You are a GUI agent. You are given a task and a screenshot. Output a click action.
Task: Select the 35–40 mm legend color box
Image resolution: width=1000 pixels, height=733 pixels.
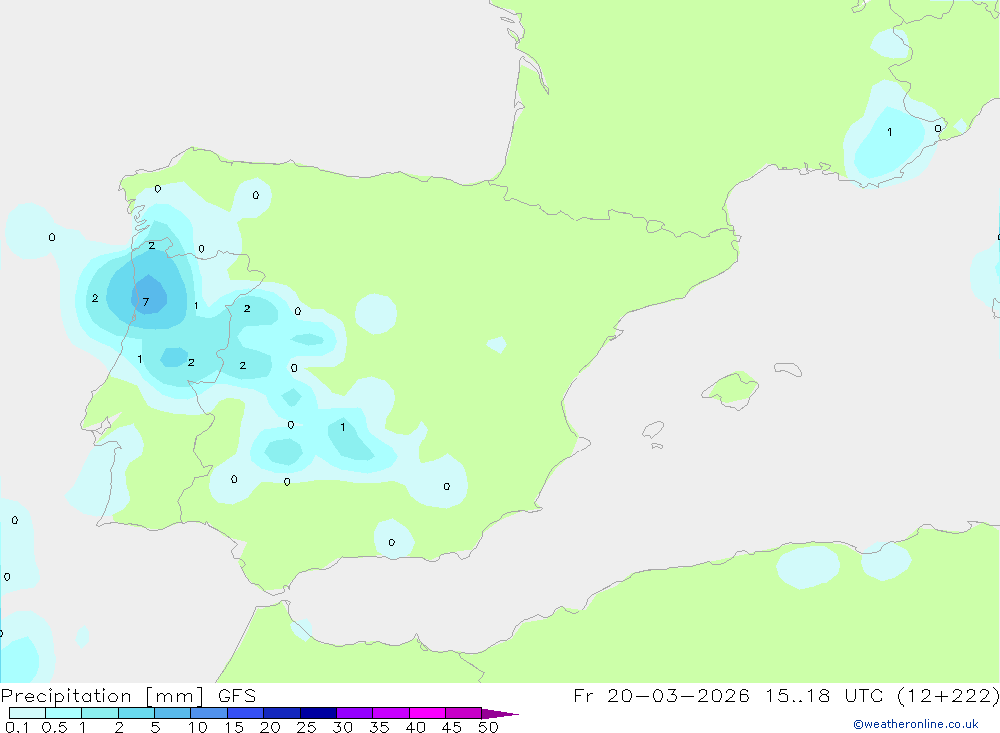(391, 713)
